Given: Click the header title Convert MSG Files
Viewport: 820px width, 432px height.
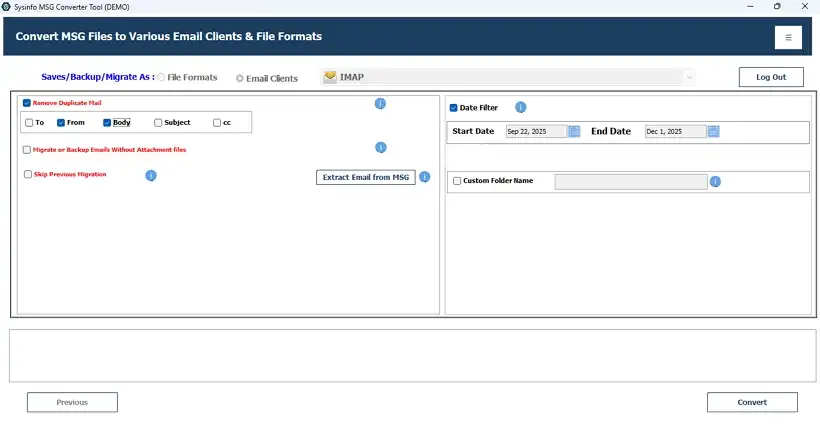Looking at the screenshot, I should 168,37.
